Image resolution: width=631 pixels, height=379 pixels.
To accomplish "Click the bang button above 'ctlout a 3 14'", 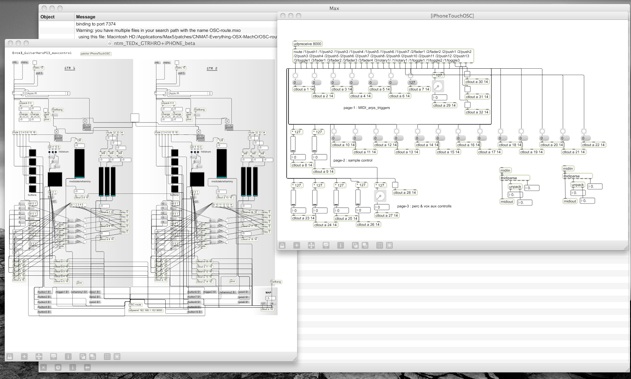I will coord(333,75).
